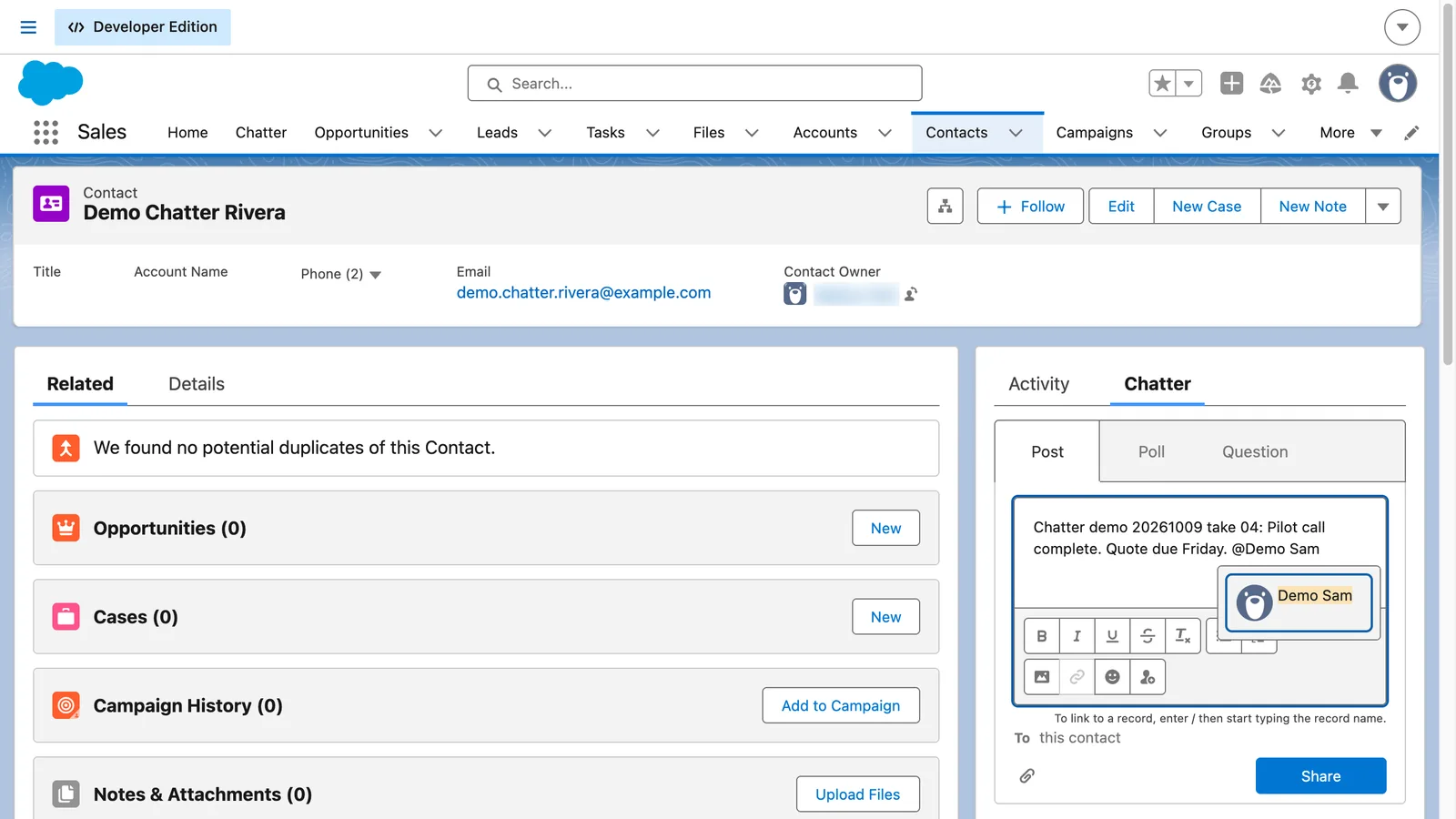This screenshot has width=1456, height=819.
Task: Open the user profile avatar in header
Action: (x=1398, y=84)
